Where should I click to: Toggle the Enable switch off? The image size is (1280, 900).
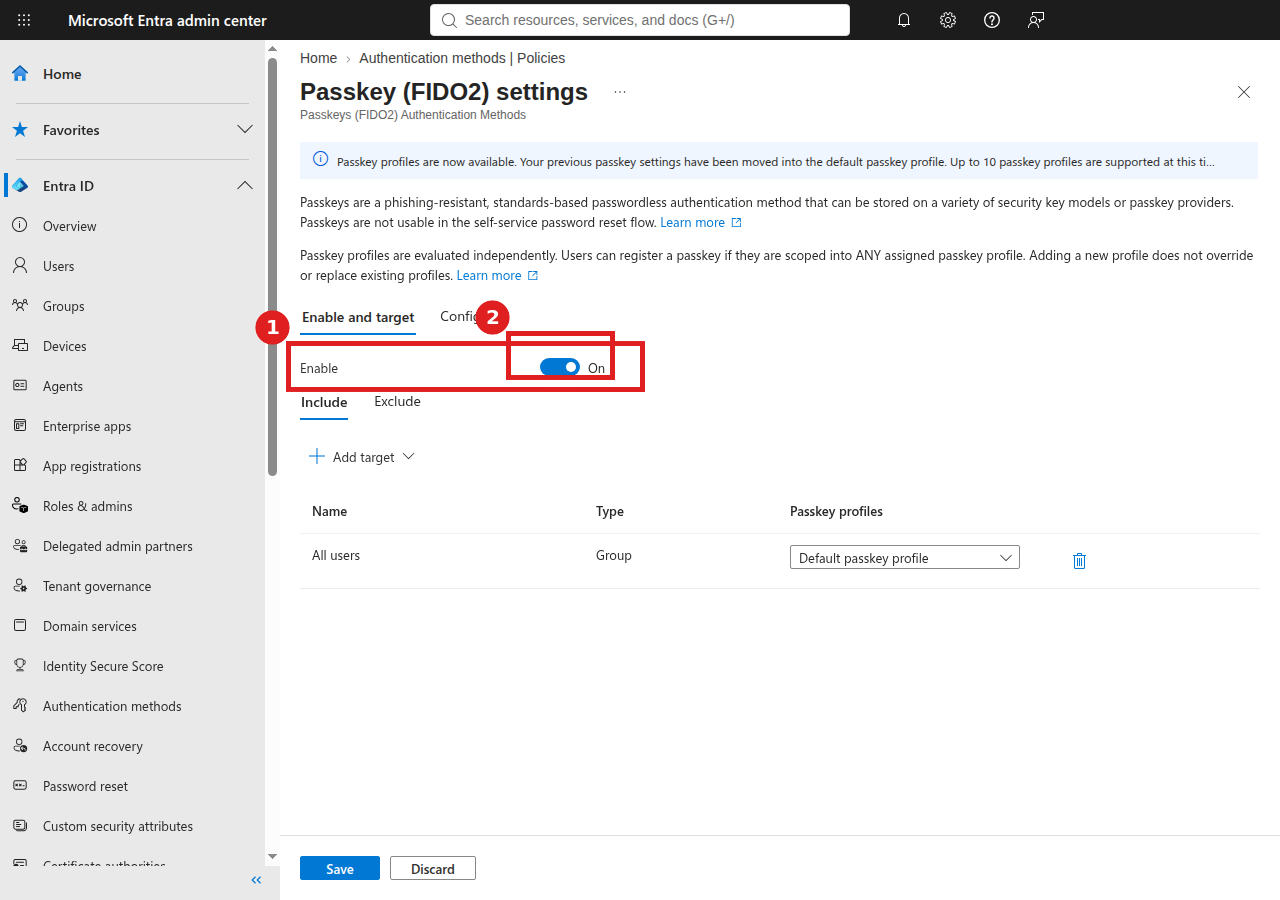click(x=560, y=367)
